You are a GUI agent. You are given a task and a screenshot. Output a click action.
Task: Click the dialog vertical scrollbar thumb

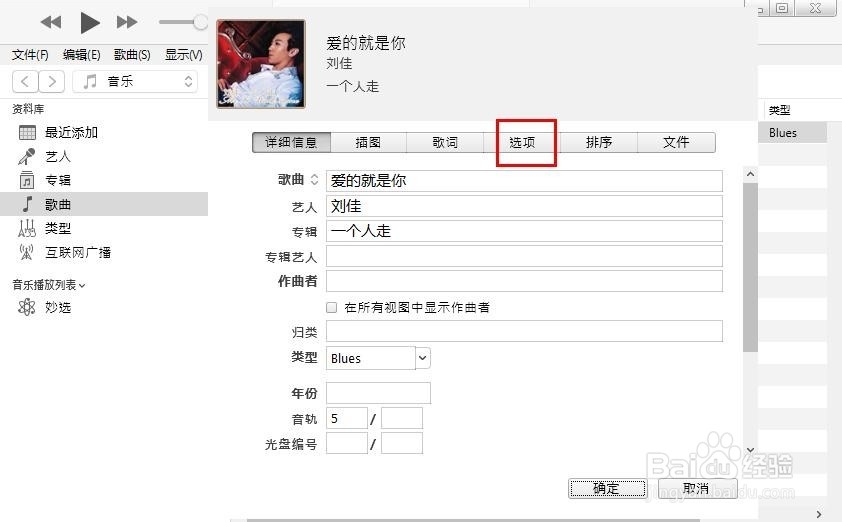click(x=750, y=267)
